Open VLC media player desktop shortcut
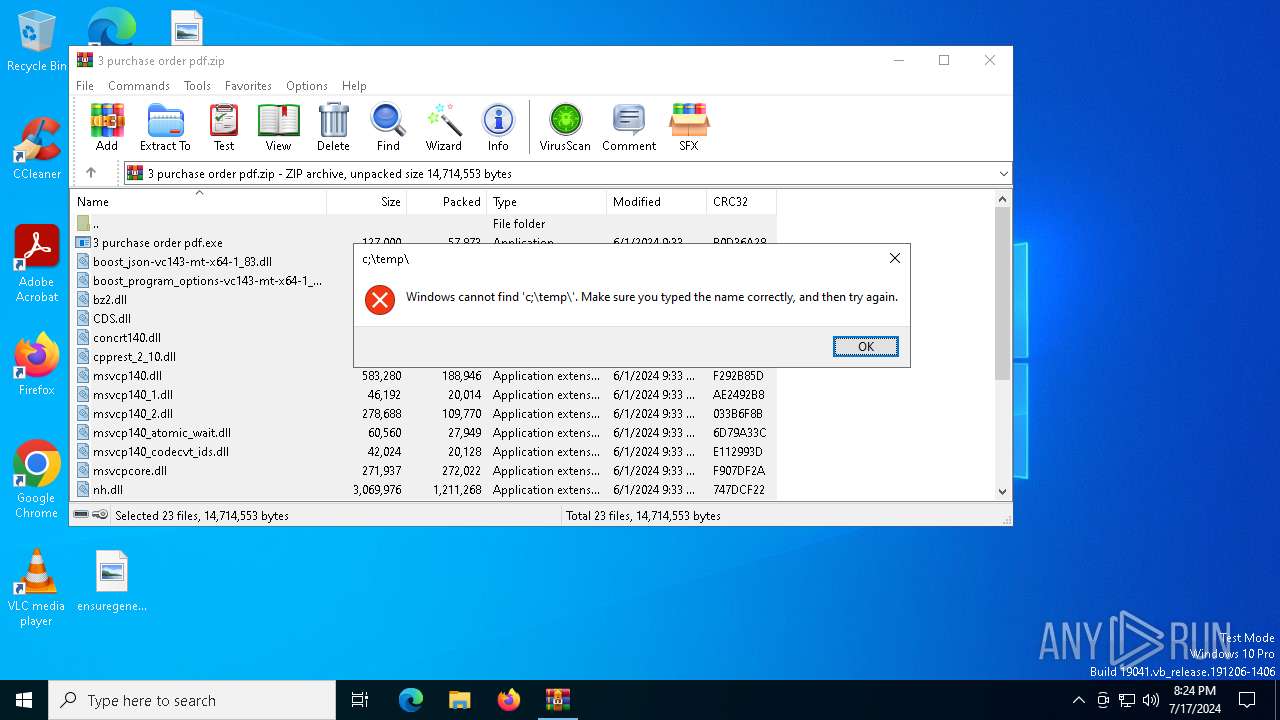Screen dimensions: 1280x720 tap(37, 588)
